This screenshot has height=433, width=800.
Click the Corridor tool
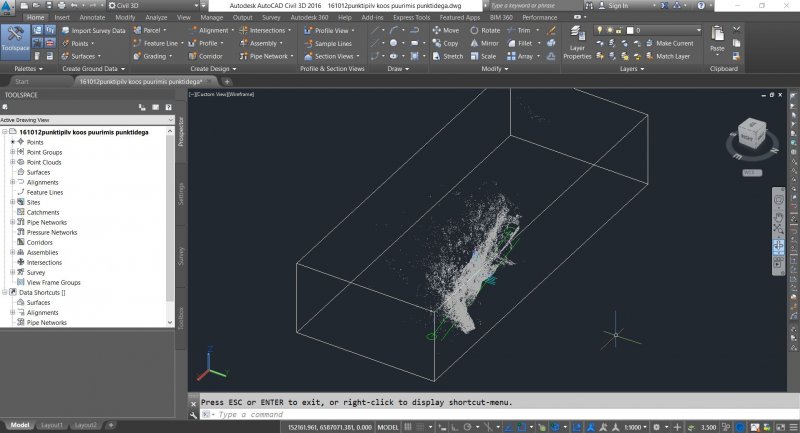click(x=206, y=56)
